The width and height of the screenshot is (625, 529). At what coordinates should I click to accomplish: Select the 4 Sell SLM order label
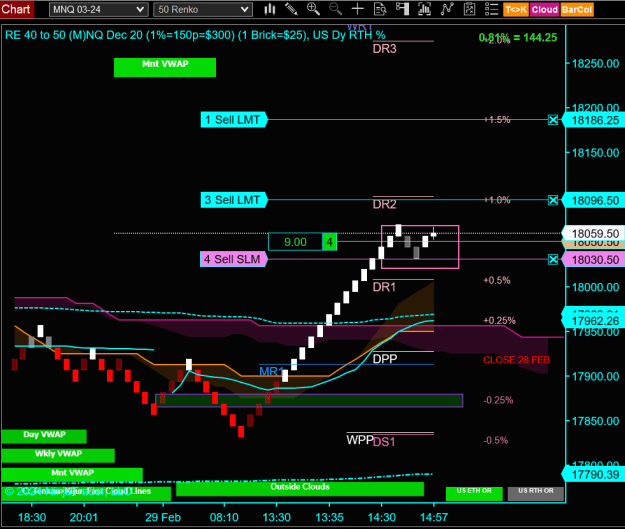tap(234, 259)
